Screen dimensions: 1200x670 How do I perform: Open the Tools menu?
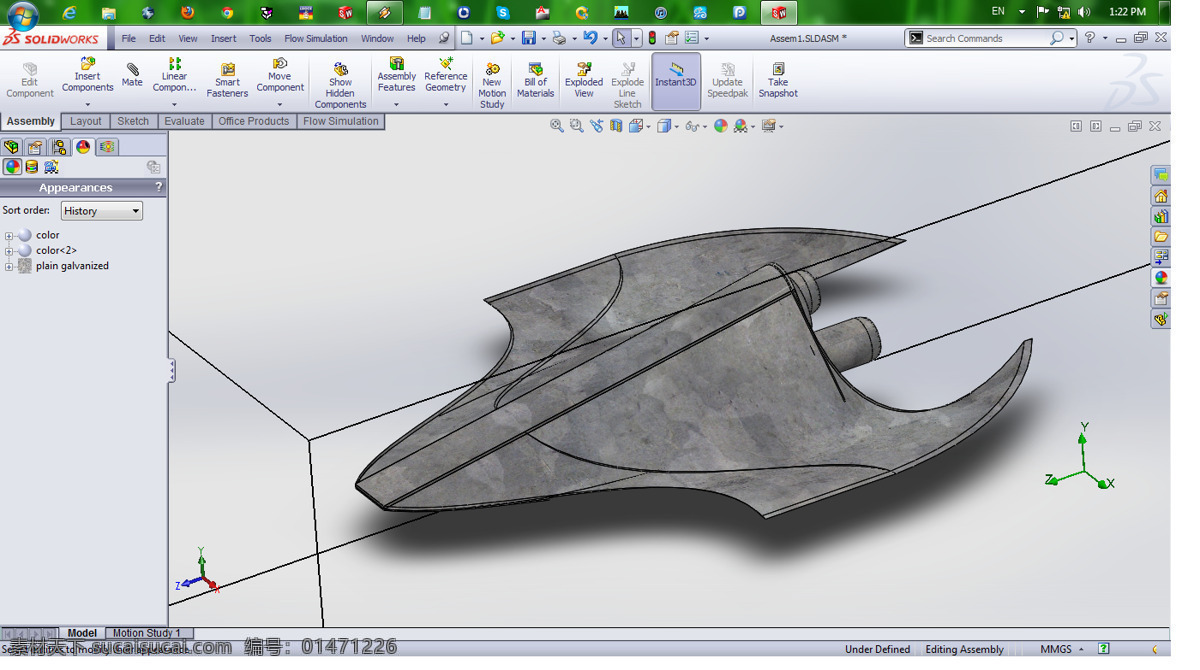coord(260,39)
